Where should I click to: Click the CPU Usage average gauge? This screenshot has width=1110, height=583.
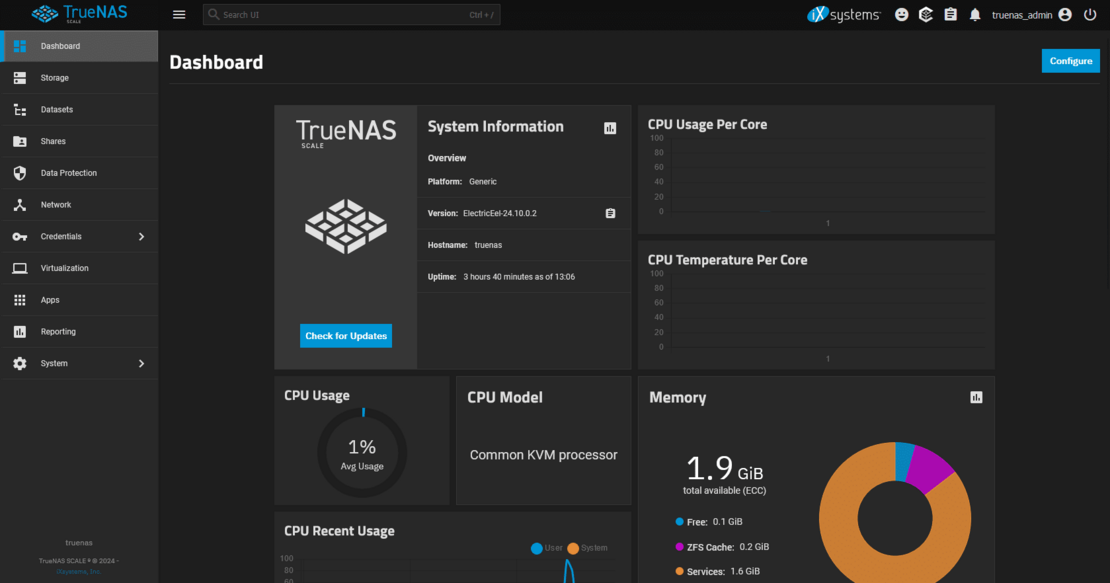click(x=362, y=452)
